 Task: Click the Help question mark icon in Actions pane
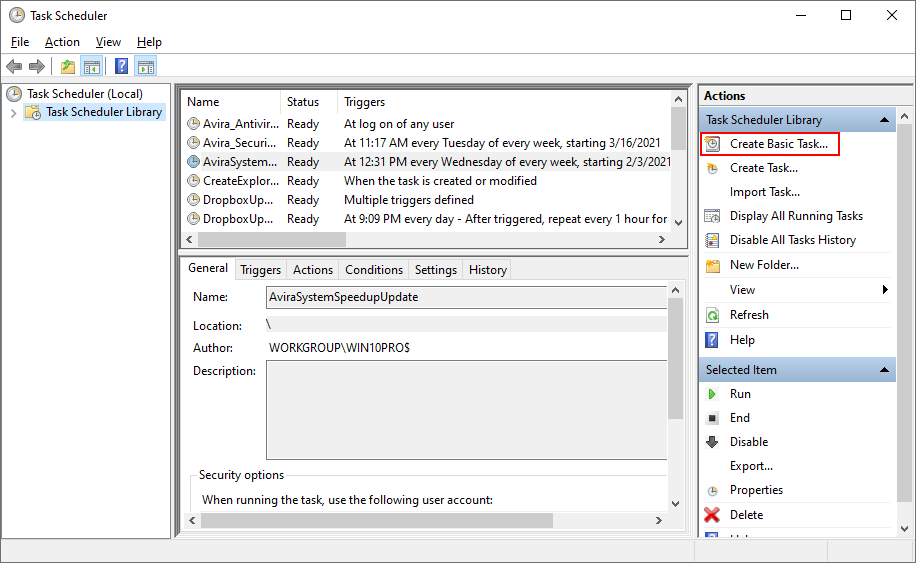click(712, 340)
